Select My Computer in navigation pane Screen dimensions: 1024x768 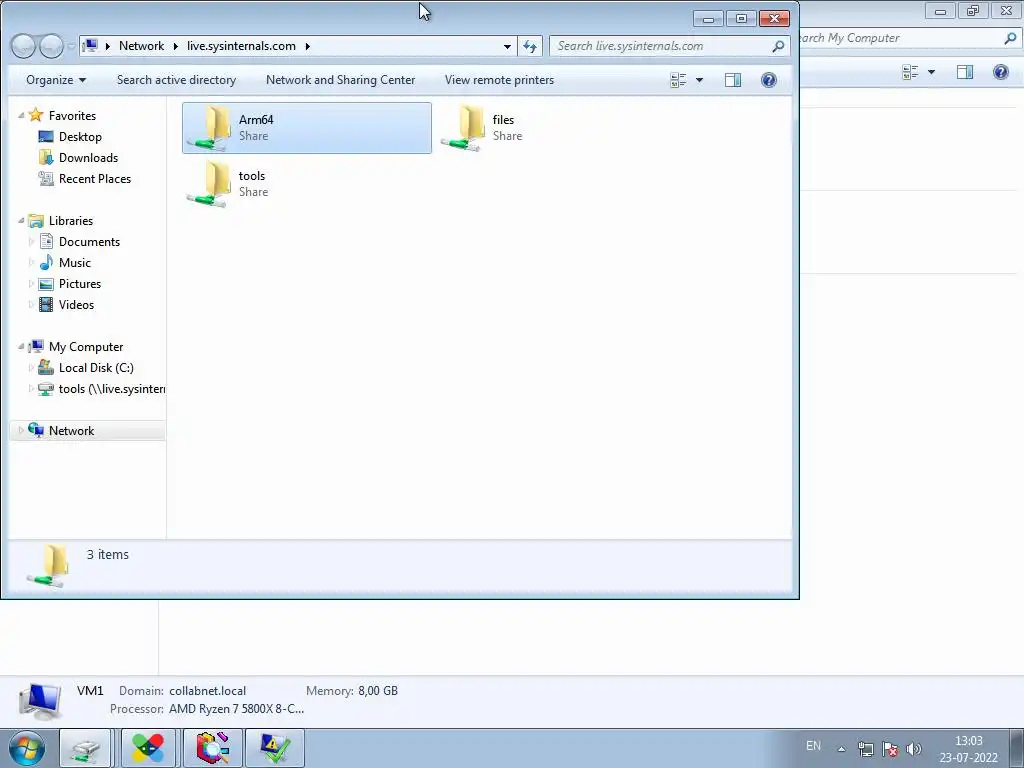(86, 347)
